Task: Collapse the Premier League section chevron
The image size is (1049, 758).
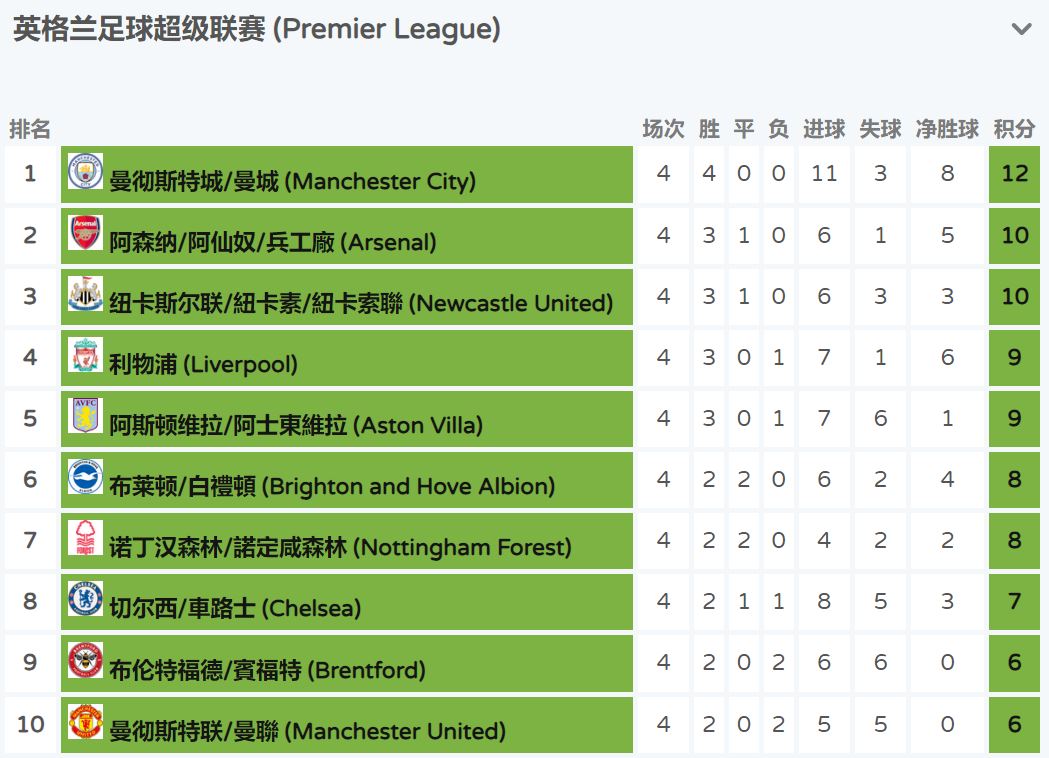Action: pos(1021,29)
